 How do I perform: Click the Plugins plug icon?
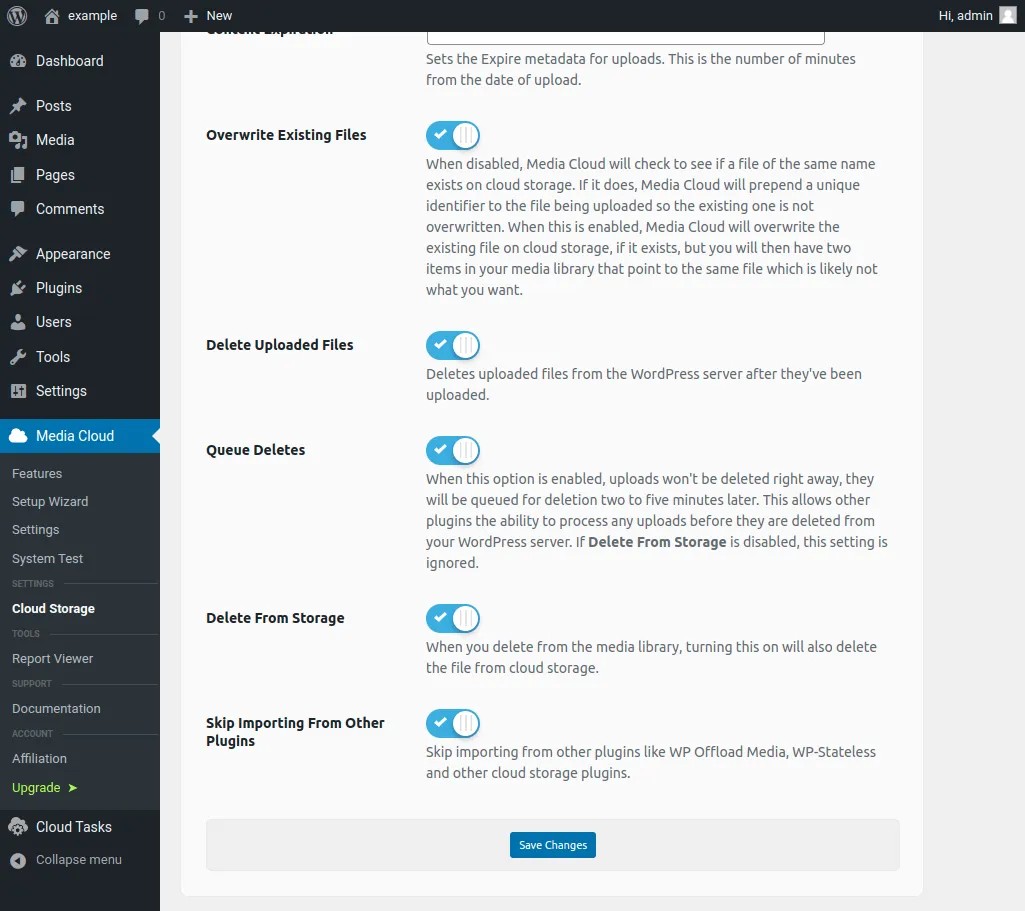(18, 288)
